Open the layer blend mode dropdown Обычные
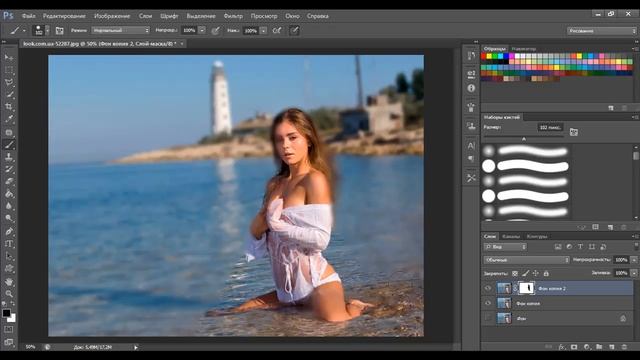The width and height of the screenshot is (640, 360). [526, 260]
